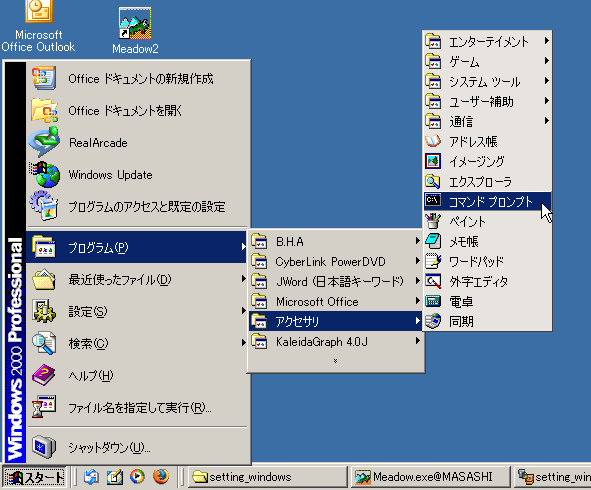Launch メモ帳 notepad entry
The height and width of the screenshot is (490, 591).
487,241
